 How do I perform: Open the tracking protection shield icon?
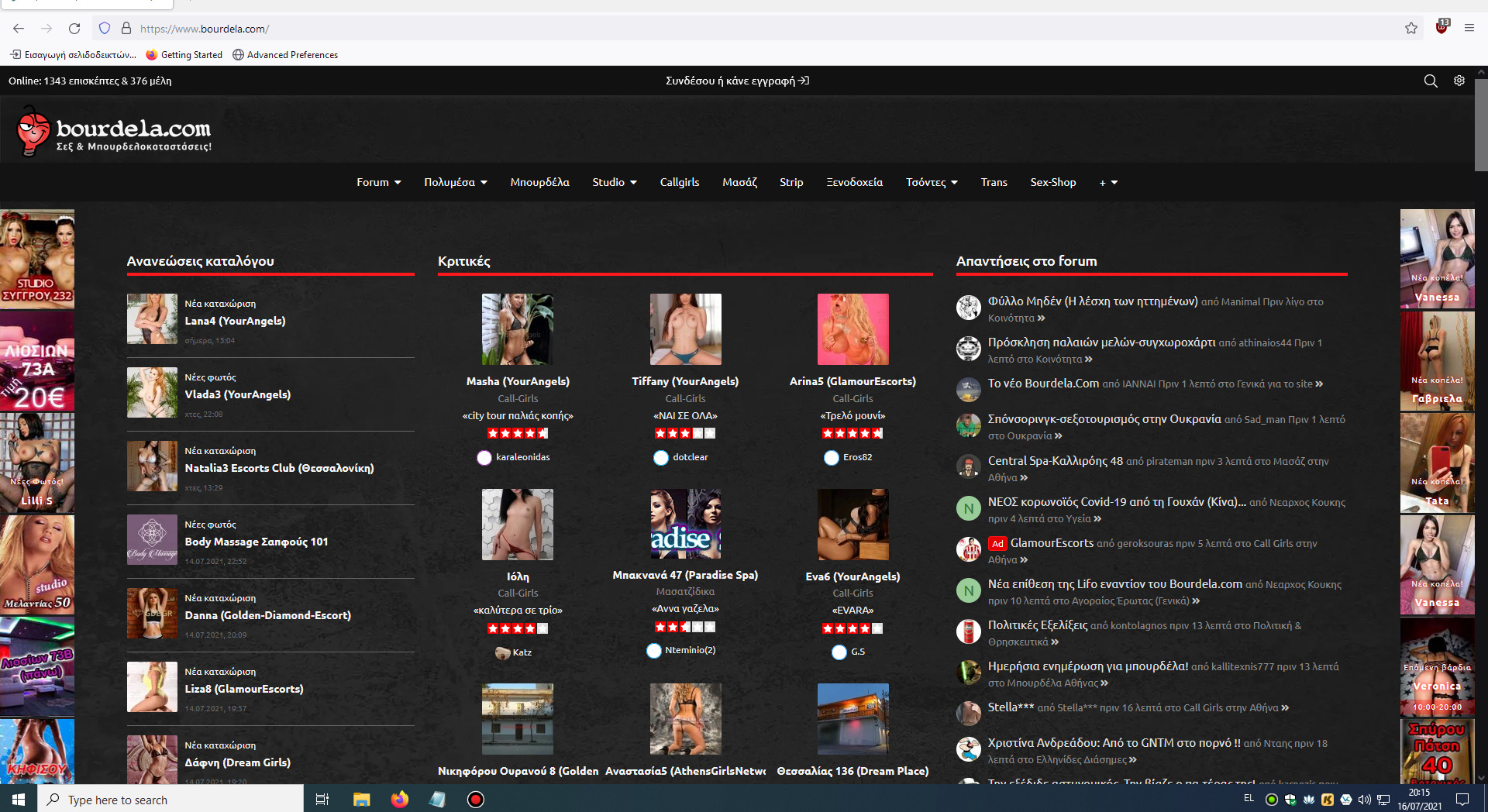point(105,29)
